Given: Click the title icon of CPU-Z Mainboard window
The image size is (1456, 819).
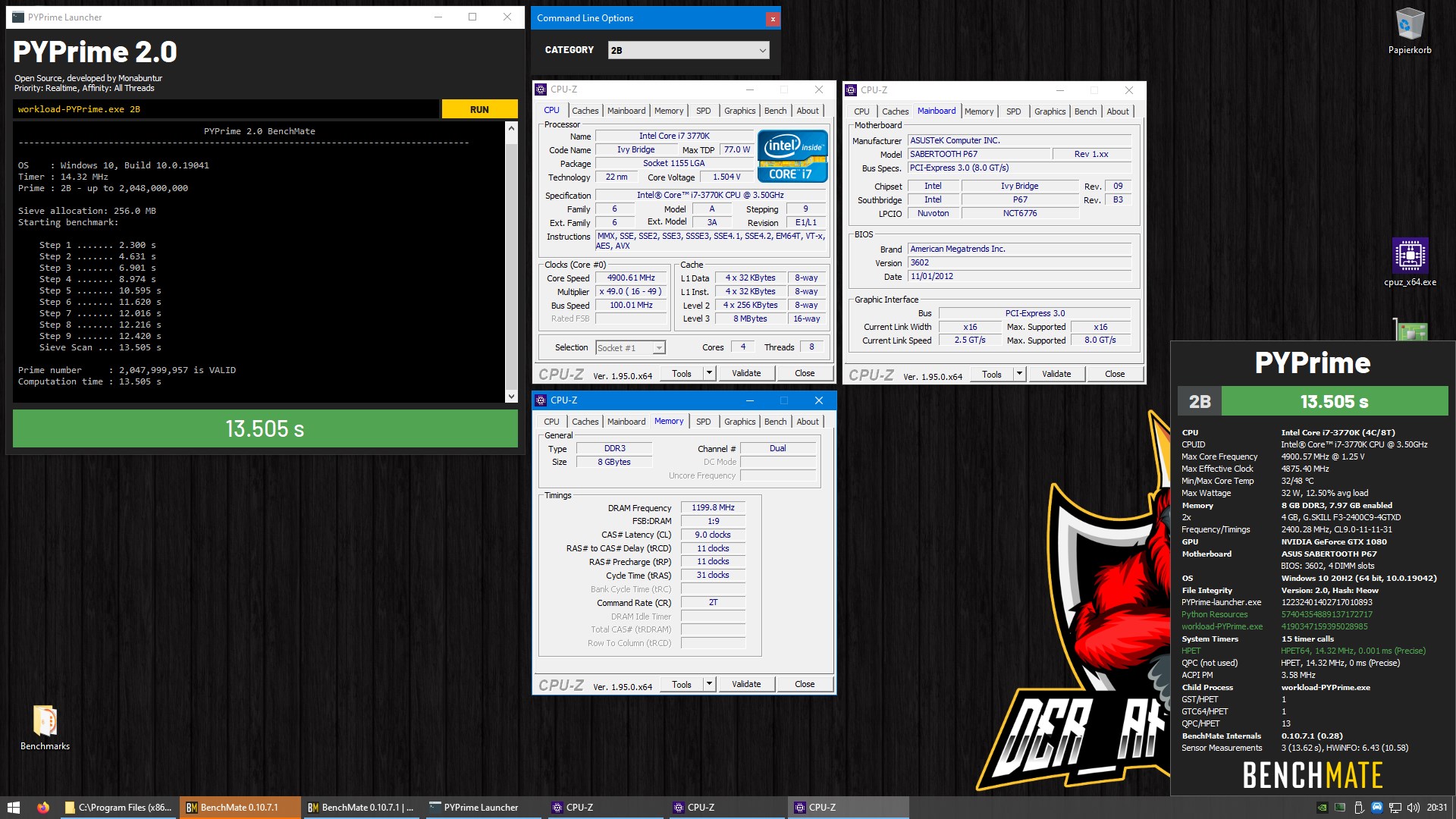Looking at the screenshot, I should pos(851,90).
